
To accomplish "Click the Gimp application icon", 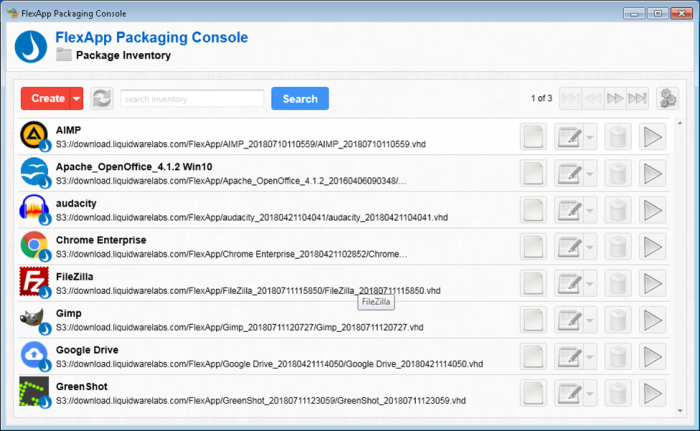I will [x=35, y=320].
